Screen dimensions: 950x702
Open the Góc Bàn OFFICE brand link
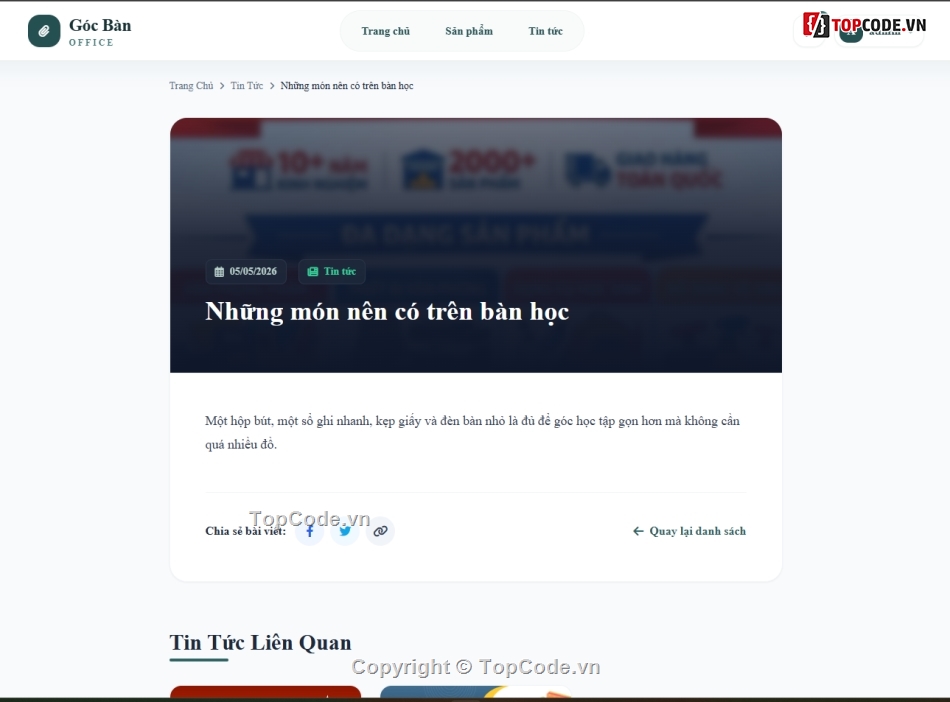point(80,31)
